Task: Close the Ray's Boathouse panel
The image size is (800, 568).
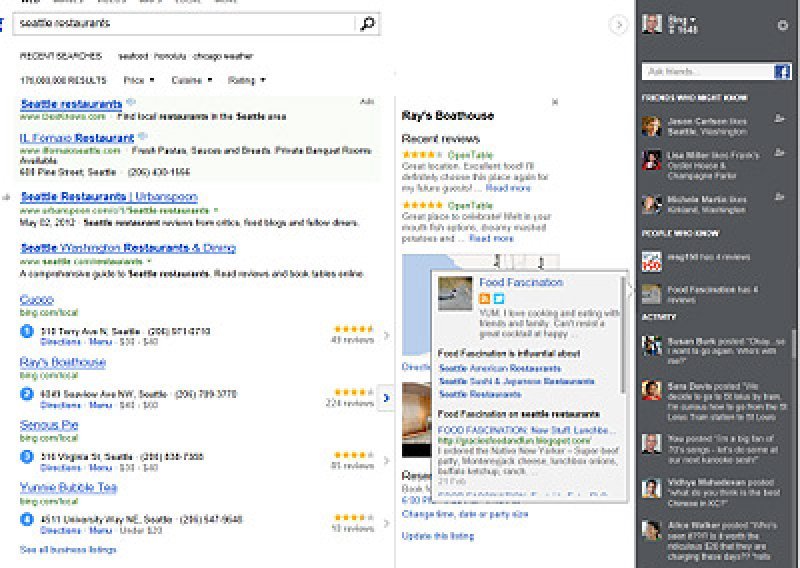Action: pyautogui.click(x=555, y=102)
